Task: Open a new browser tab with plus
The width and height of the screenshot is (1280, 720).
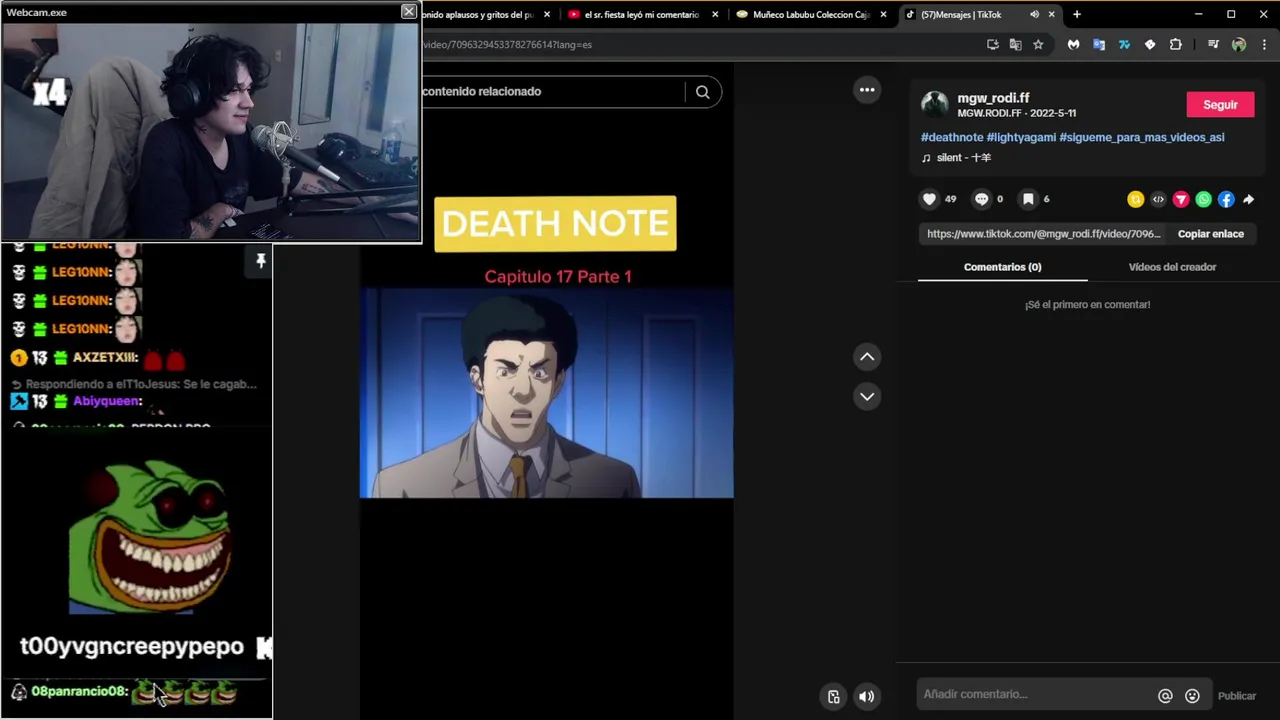Action: coord(1077,14)
